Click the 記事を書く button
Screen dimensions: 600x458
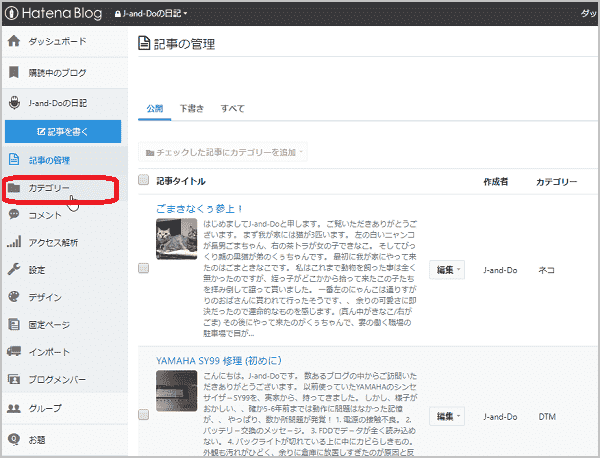coord(63,132)
